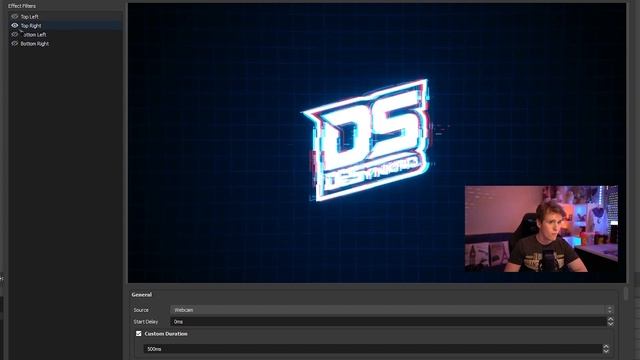
Task: Select the Top Right filter row
Action: point(65,26)
